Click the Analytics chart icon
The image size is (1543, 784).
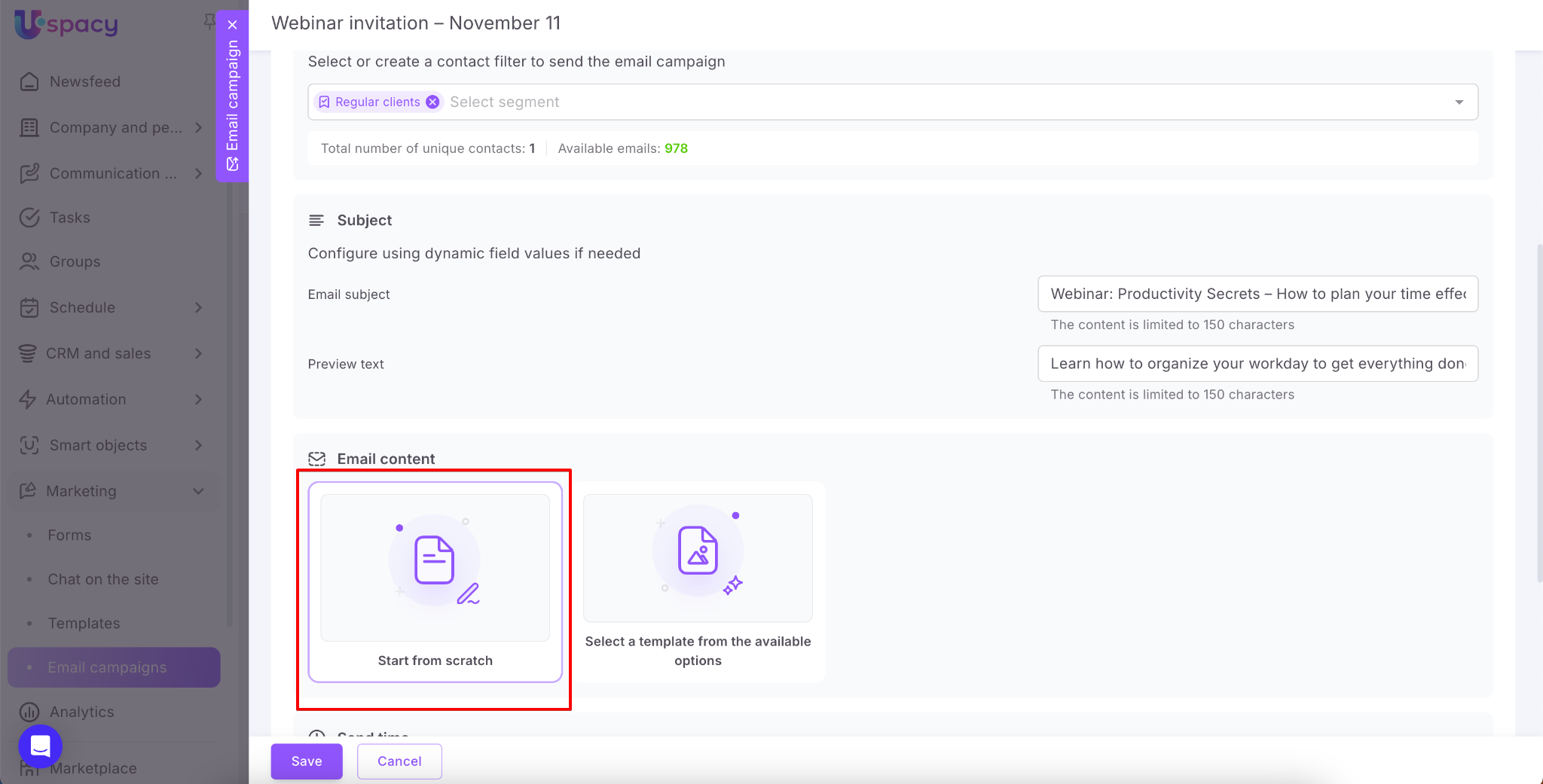click(x=29, y=712)
